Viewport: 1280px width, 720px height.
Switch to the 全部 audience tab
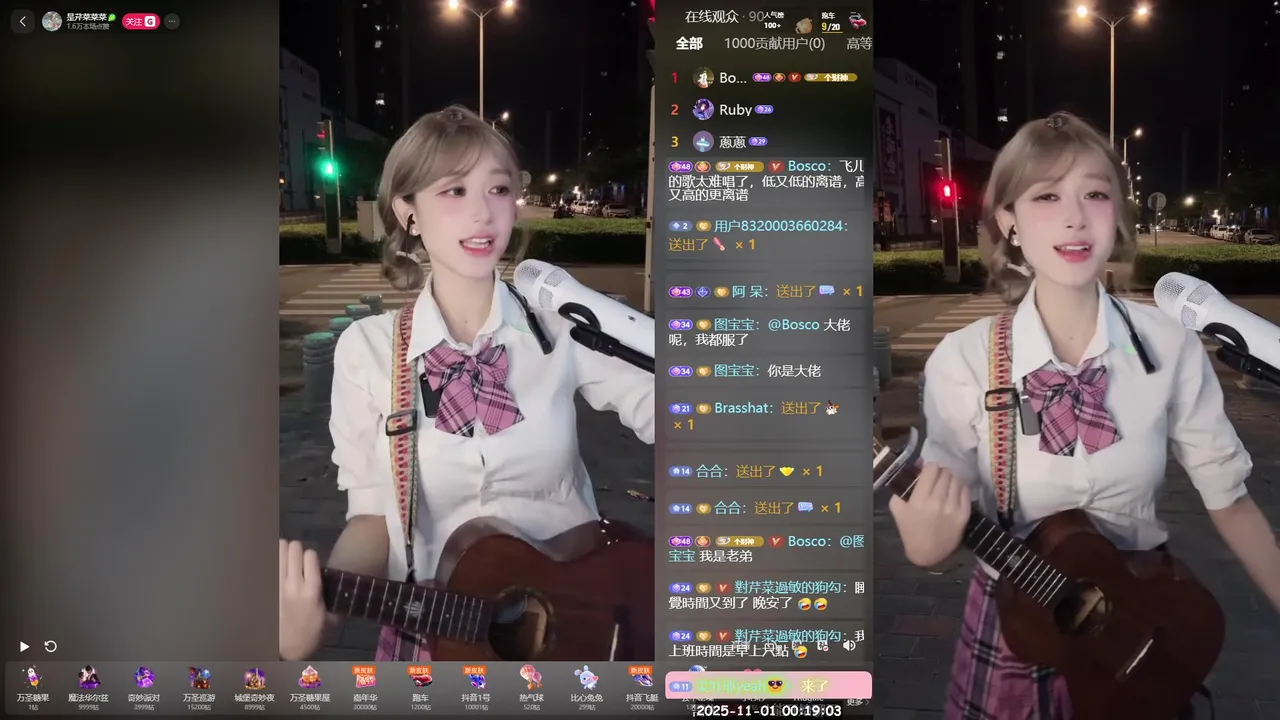pos(689,43)
